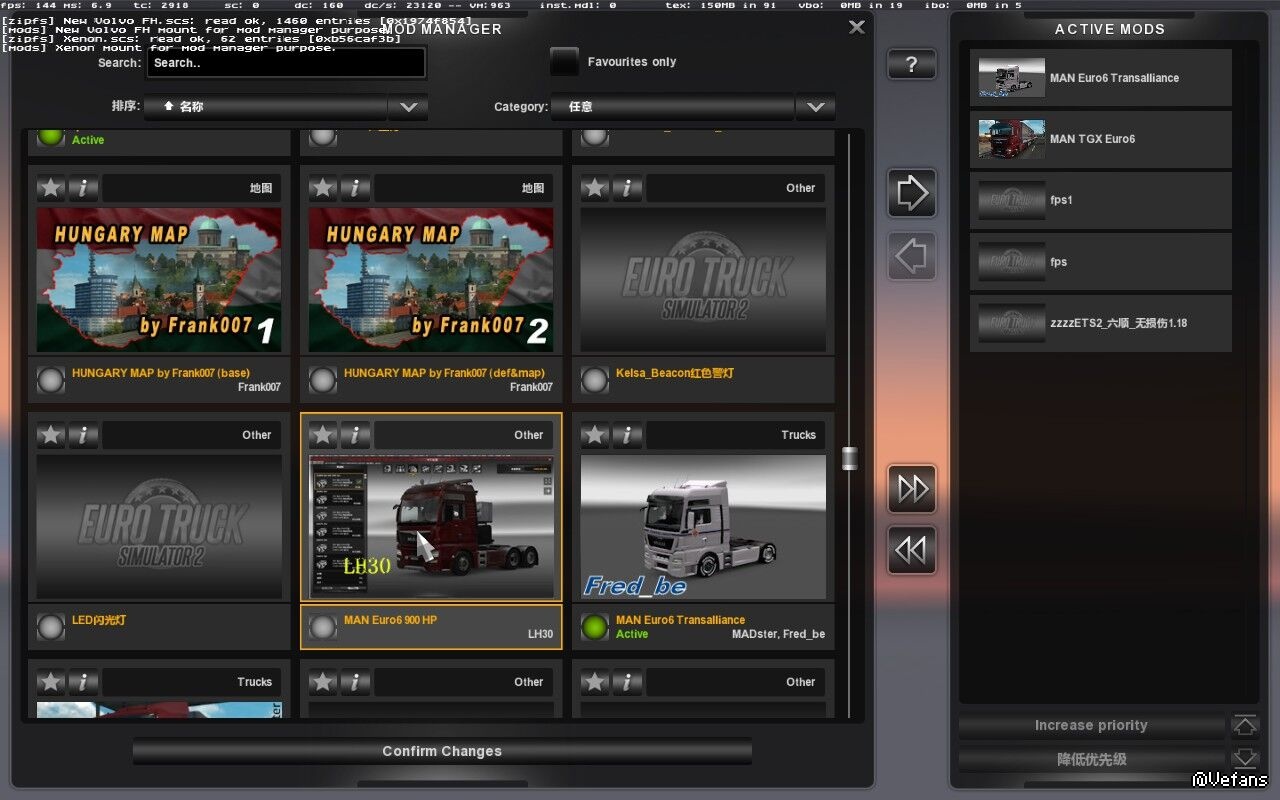The height and width of the screenshot is (800, 1280).
Task: Open help with the question mark button
Action: (x=911, y=65)
